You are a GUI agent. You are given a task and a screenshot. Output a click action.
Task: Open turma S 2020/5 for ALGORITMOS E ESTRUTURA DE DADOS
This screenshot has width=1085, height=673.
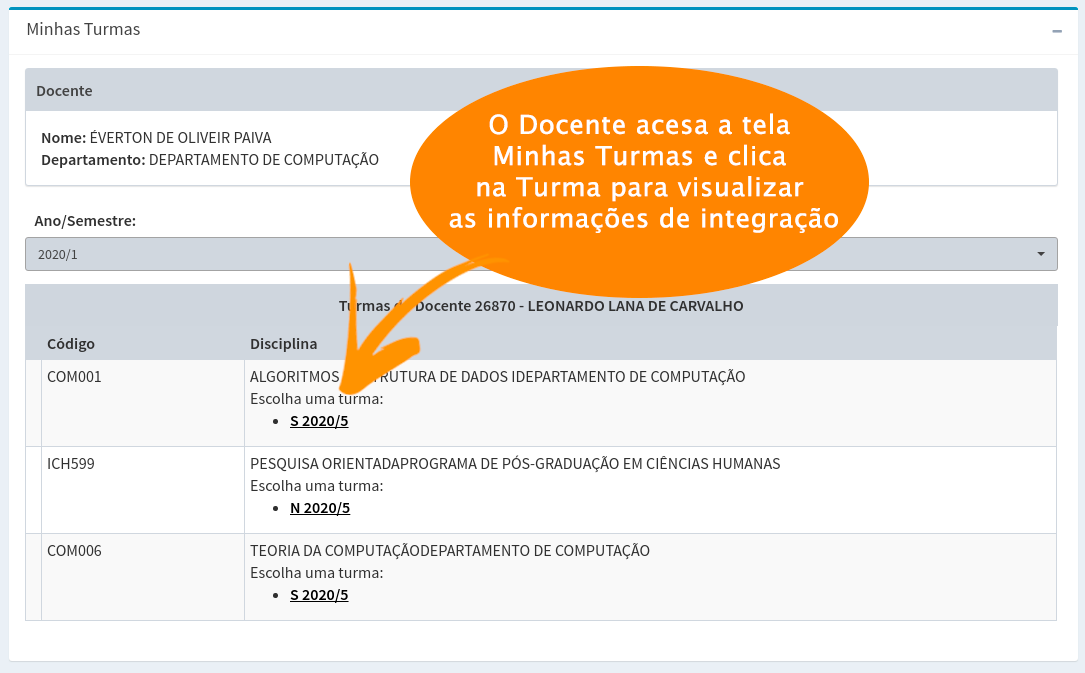(x=319, y=420)
